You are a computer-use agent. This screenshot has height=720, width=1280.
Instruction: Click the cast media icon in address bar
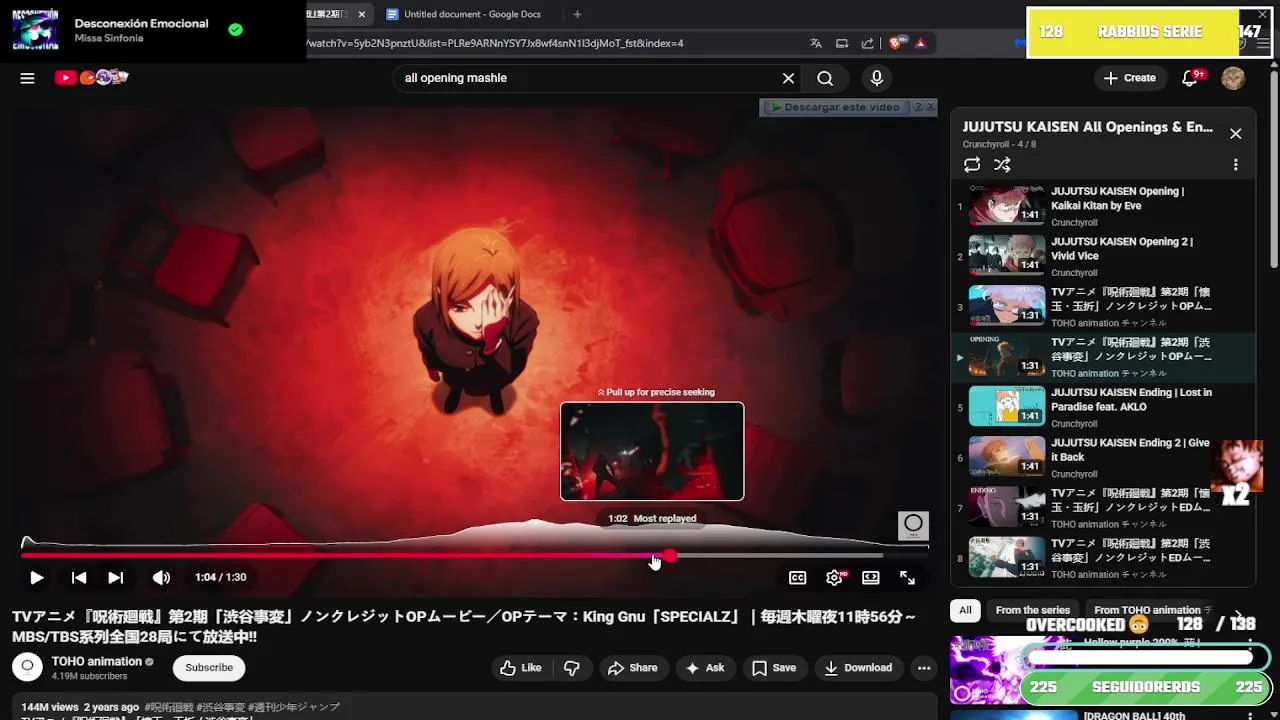(x=842, y=43)
